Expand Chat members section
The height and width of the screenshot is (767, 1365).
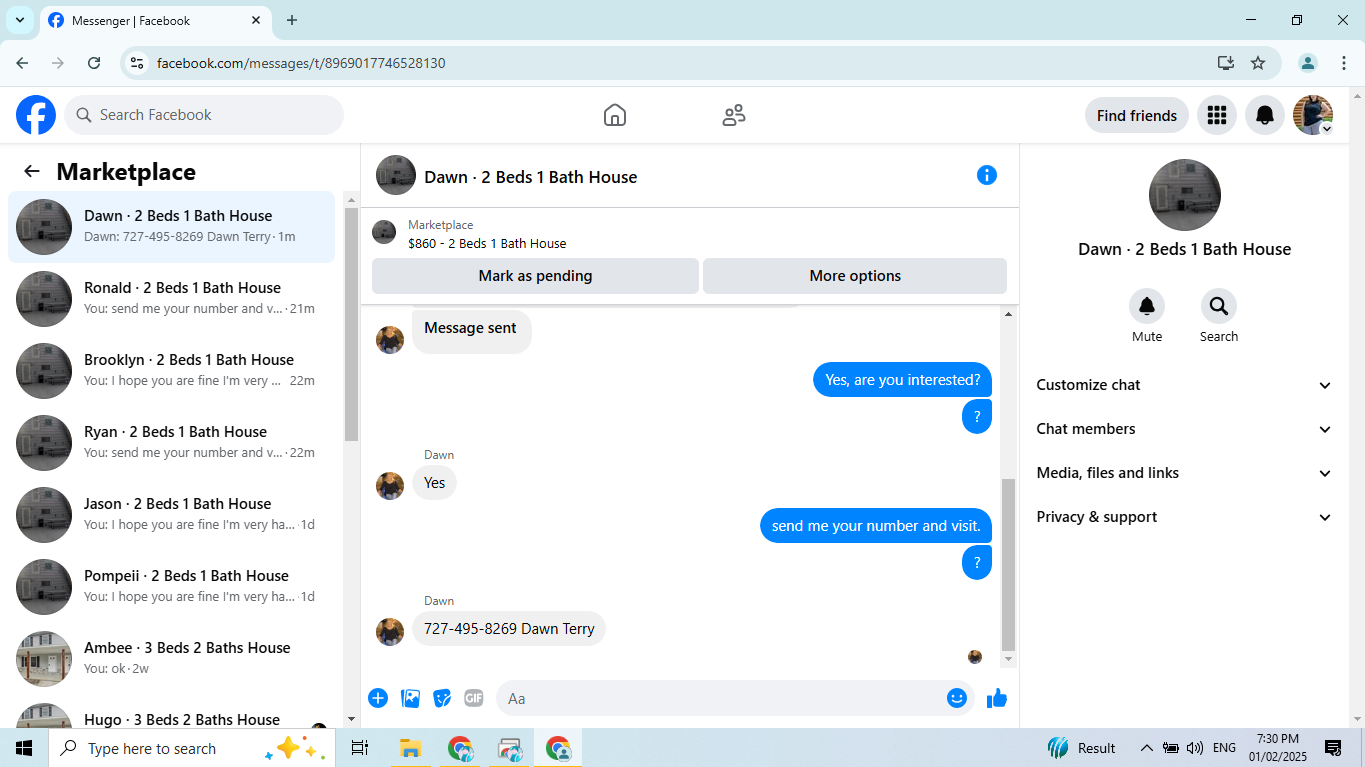pyautogui.click(x=1185, y=429)
